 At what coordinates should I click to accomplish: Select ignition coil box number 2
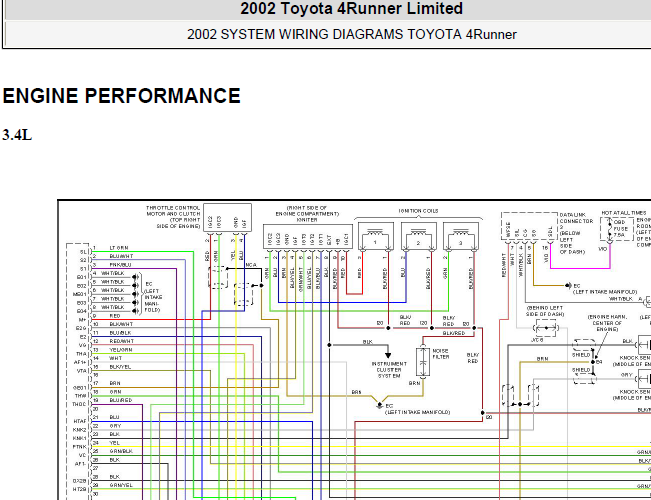point(418,236)
